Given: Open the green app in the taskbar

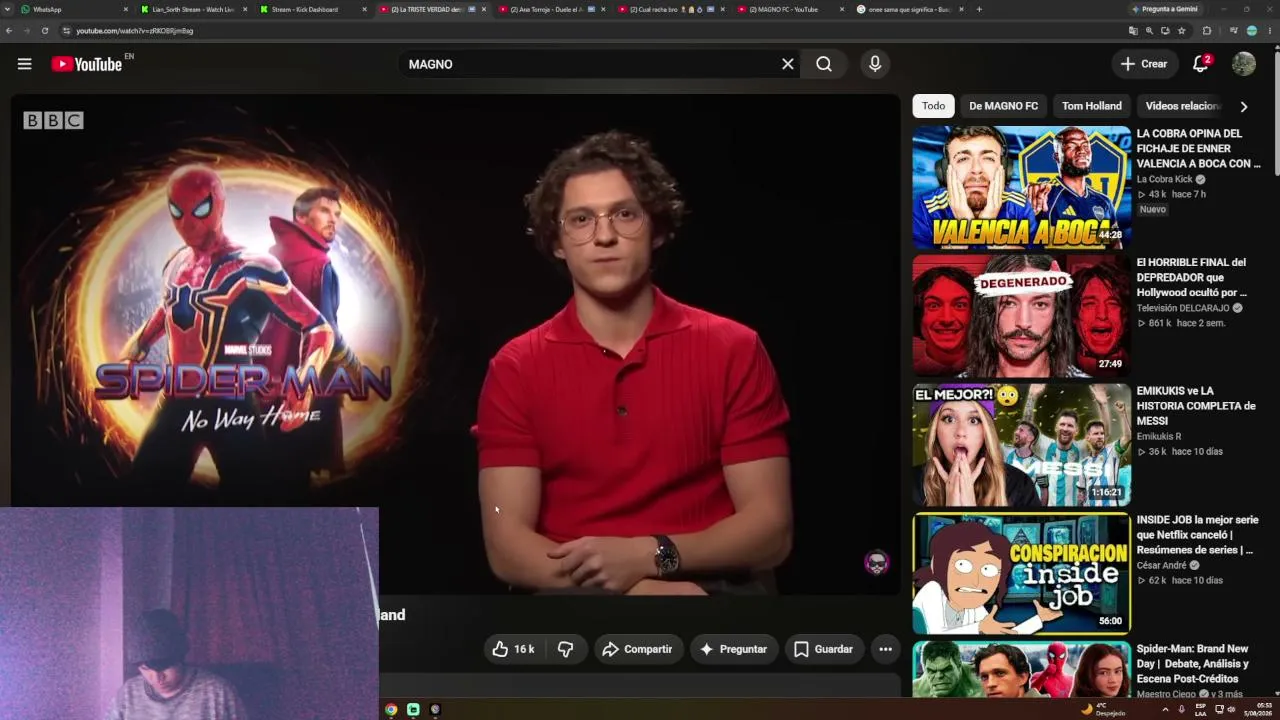Looking at the screenshot, I should pos(413,710).
